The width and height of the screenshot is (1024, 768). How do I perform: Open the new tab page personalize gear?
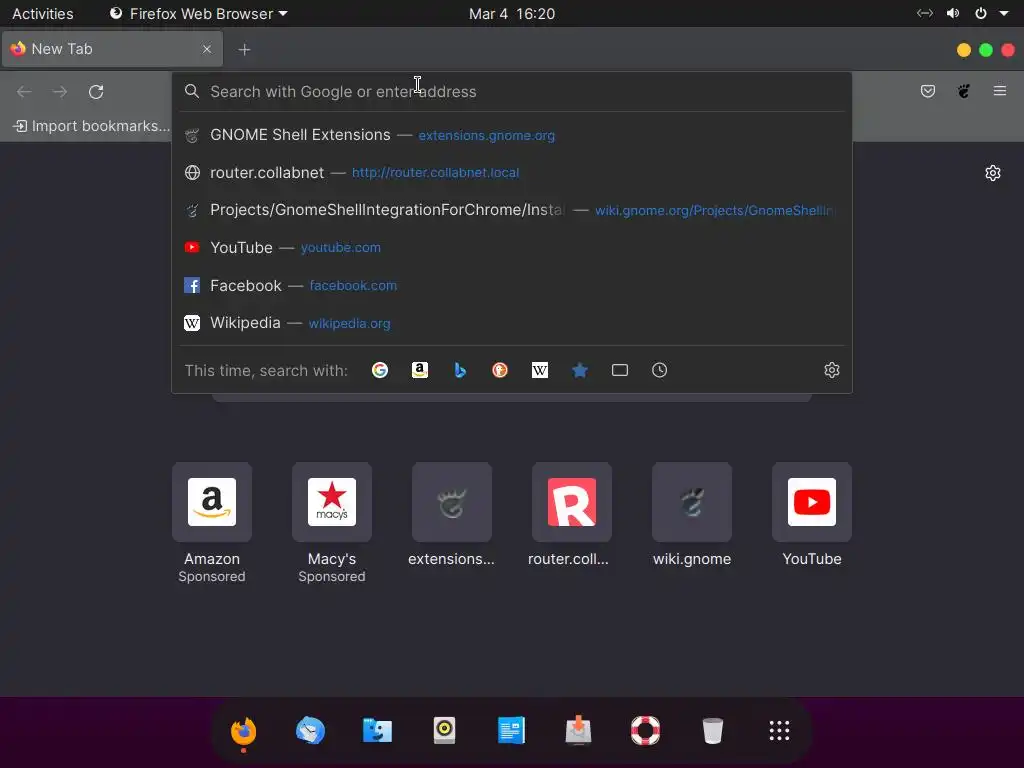point(993,173)
